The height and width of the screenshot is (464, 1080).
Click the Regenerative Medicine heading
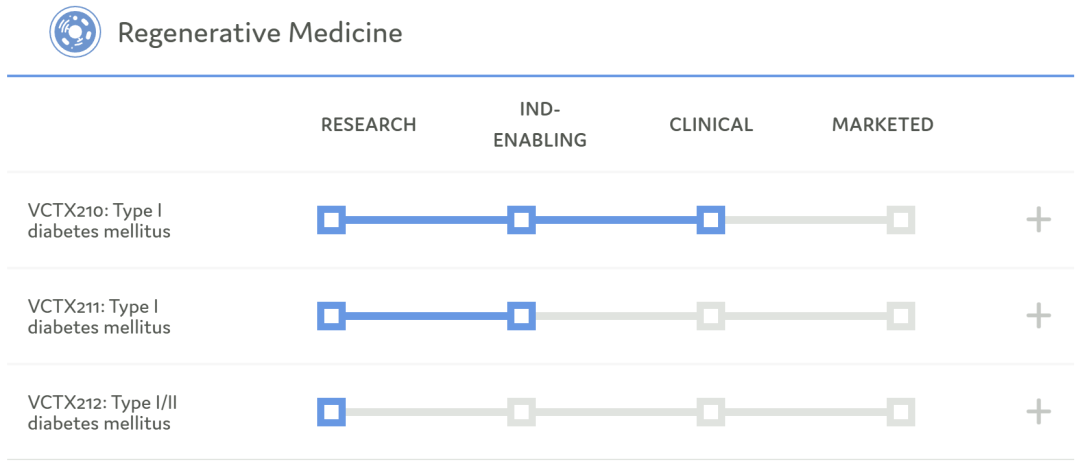tap(260, 33)
